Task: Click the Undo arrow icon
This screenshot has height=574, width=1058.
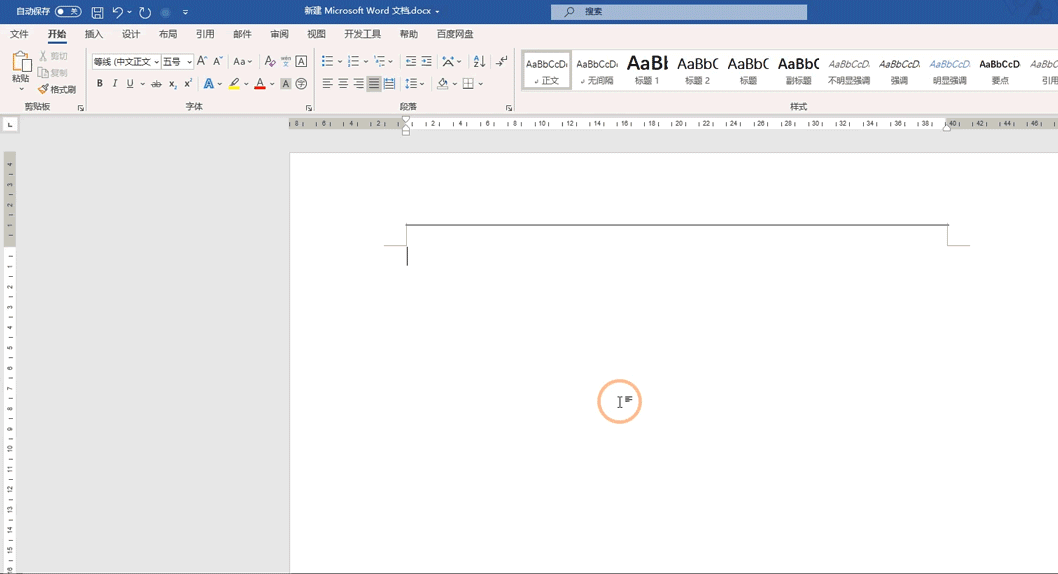Action: (117, 12)
